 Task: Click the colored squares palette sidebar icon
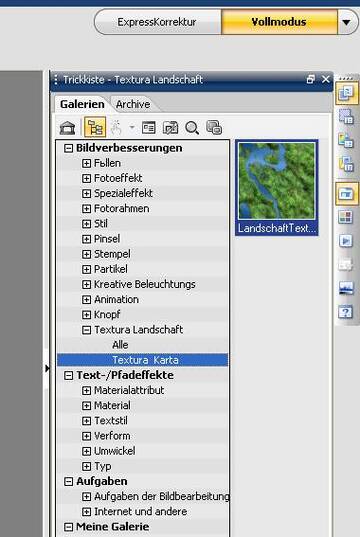click(346, 217)
